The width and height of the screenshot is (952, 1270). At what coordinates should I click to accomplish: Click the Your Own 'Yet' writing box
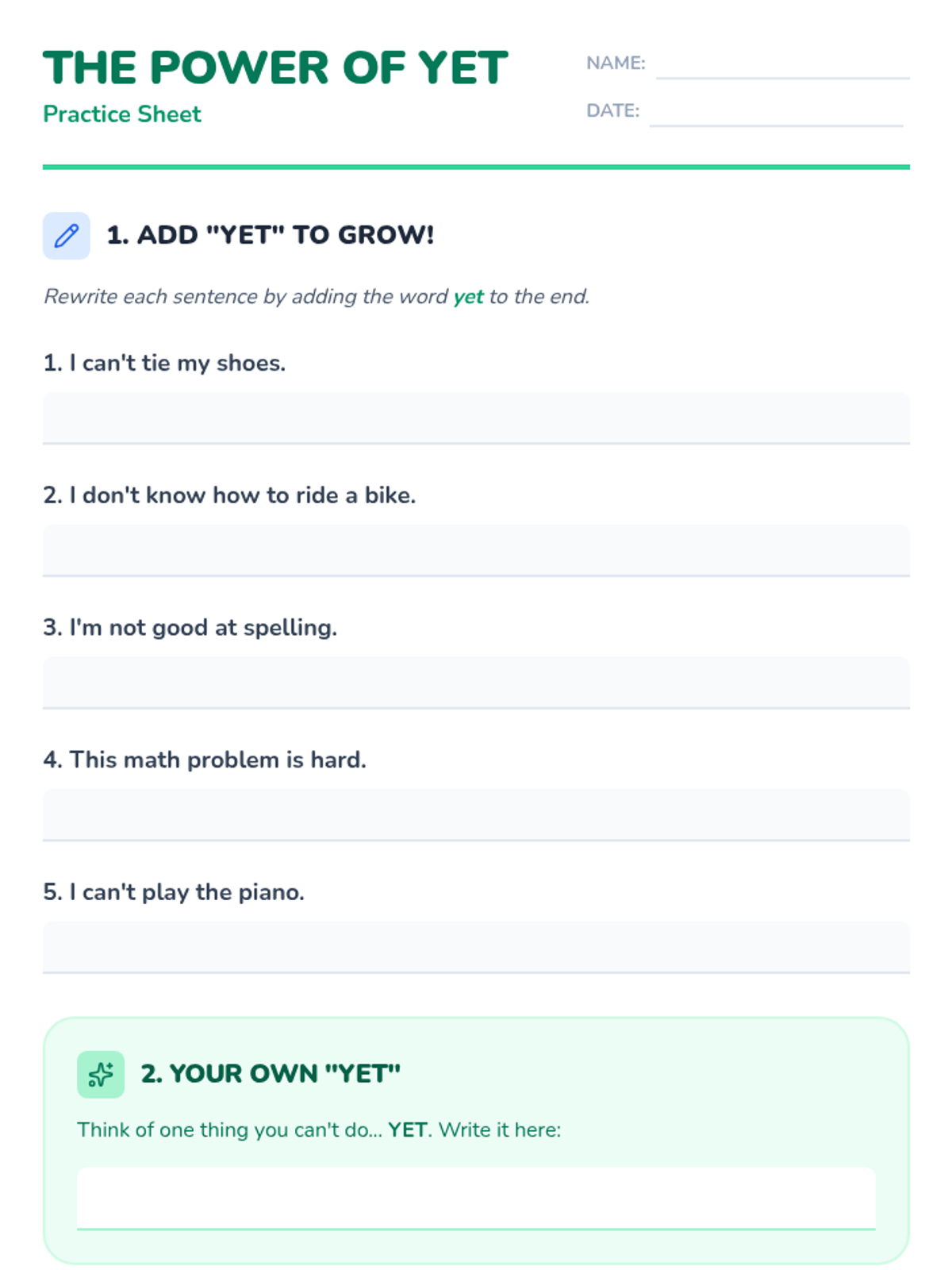(476, 1199)
